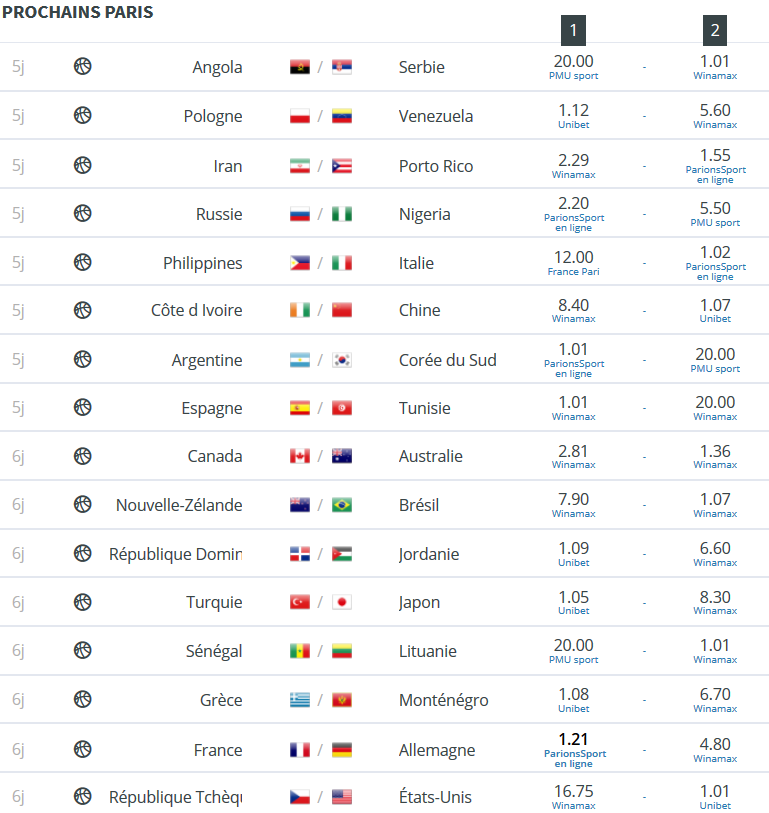Choose the 5.60 Winamax odds for Venezuela

[715, 116]
